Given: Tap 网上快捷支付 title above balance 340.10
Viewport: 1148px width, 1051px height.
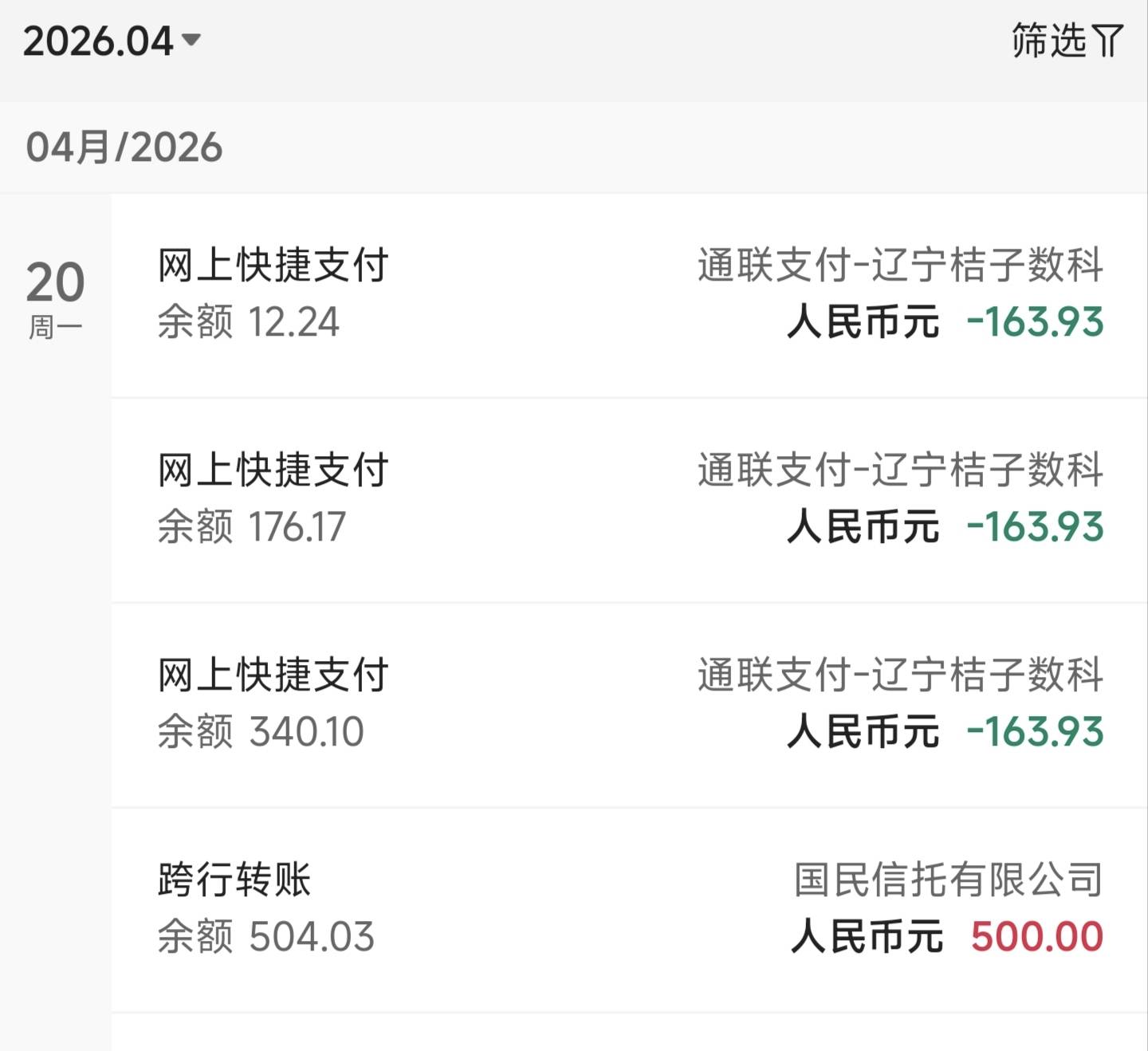Looking at the screenshot, I should [x=273, y=675].
